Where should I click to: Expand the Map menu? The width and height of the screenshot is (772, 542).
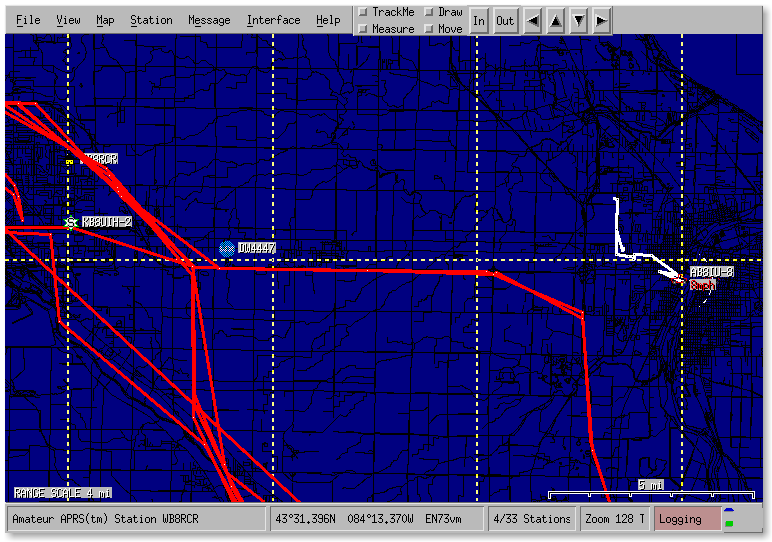(x=105, y=20)
